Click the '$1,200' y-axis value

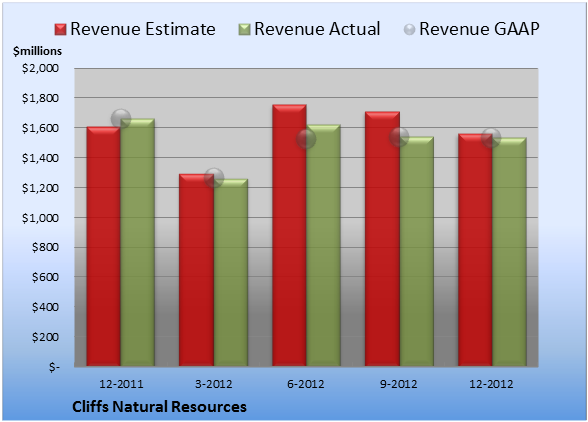pyautogui.click(x=40, y=188)
